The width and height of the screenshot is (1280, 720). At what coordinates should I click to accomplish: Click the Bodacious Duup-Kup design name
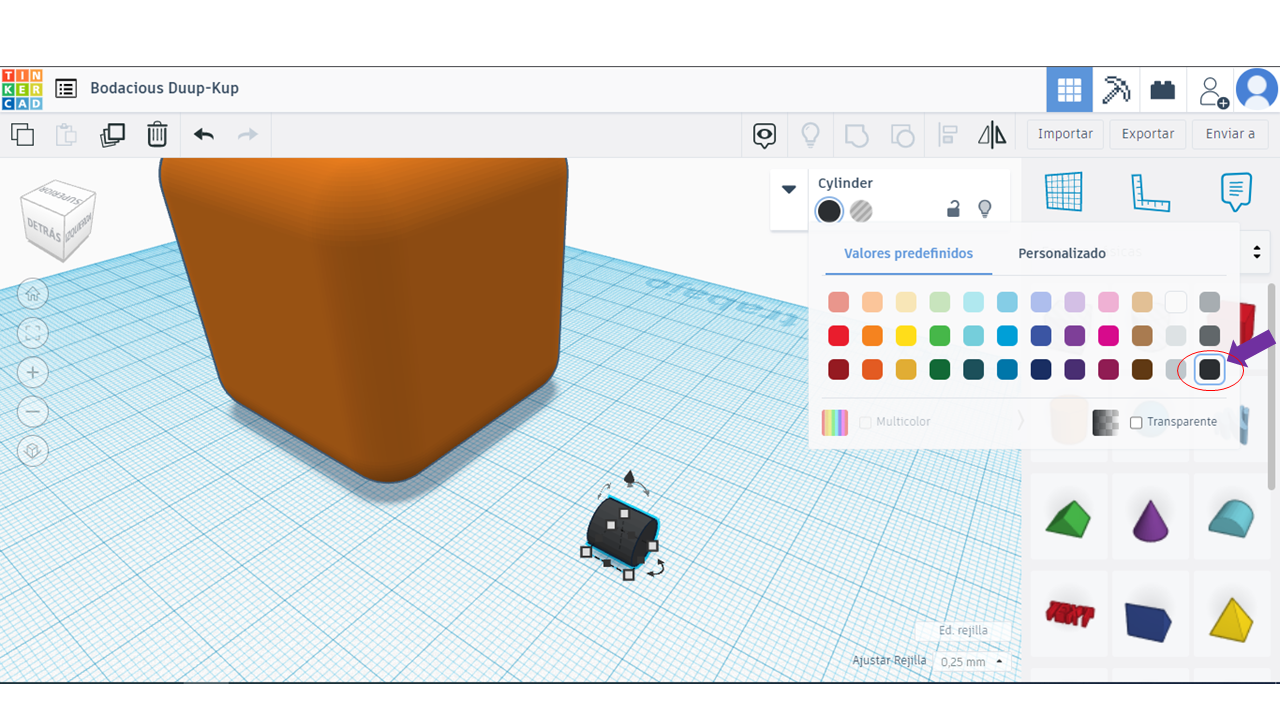pos(164,88)
